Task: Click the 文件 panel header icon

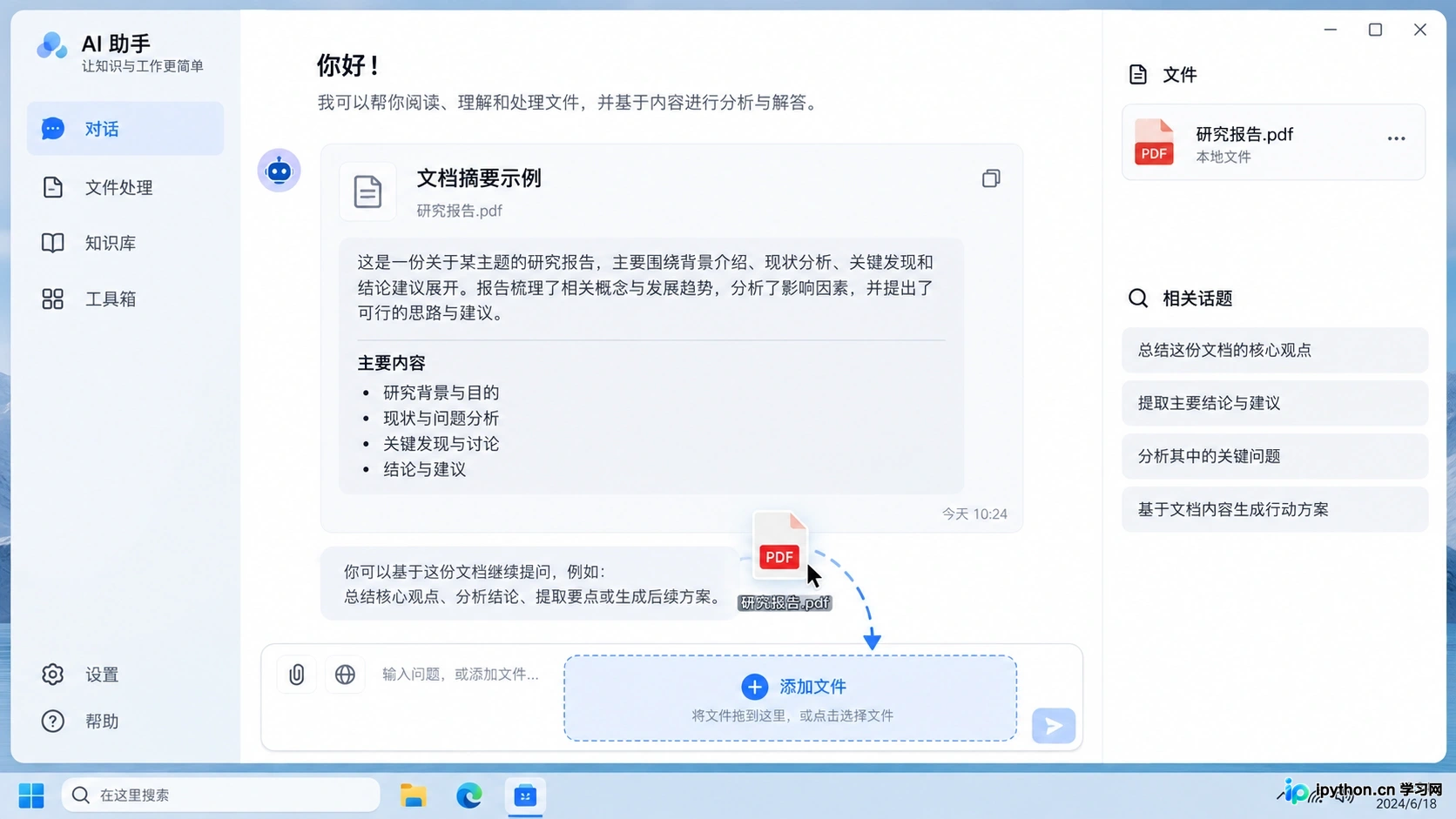Action: point(1138,75)
